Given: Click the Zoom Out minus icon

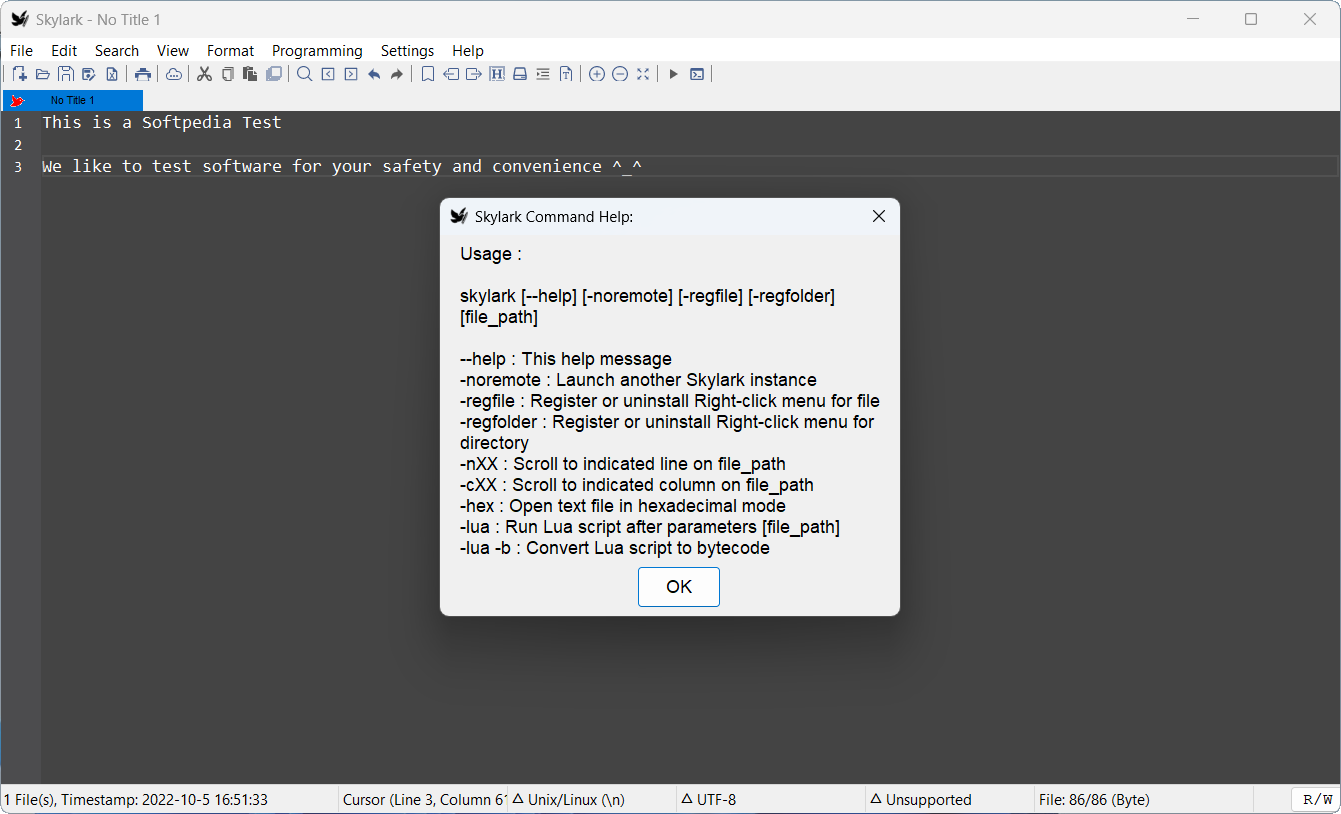Looking at the screenshot, I should (620, 74).
